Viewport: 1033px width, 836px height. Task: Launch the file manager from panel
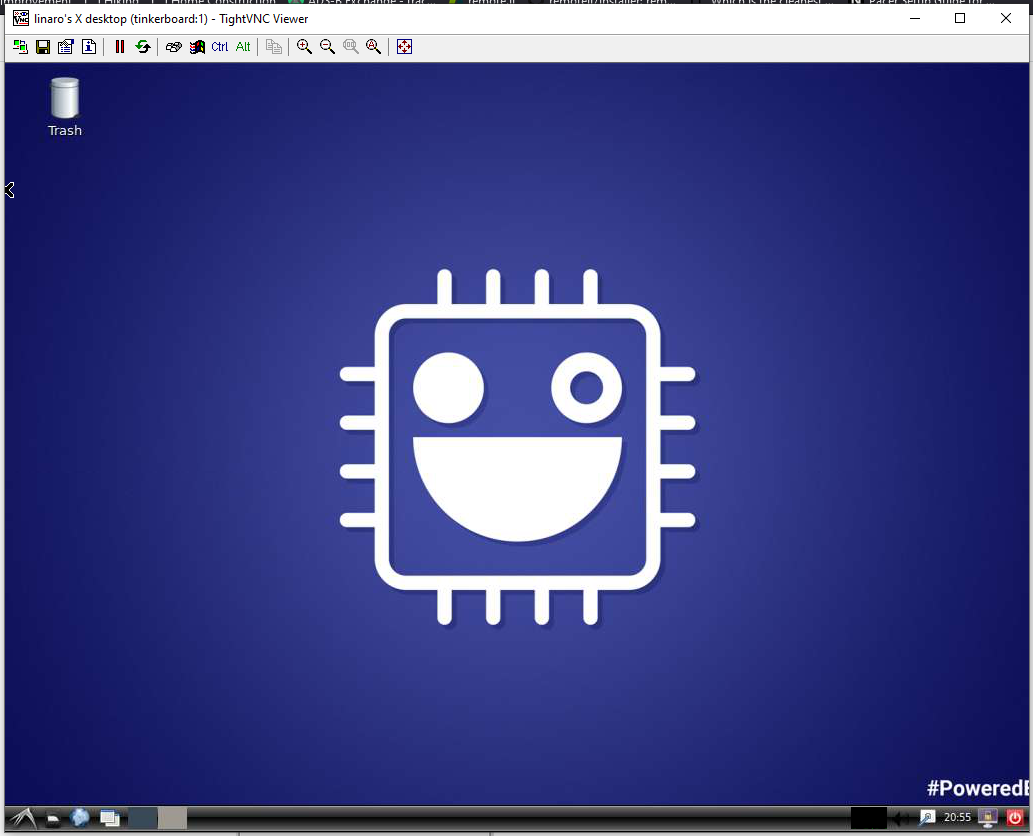coord(53,818)
